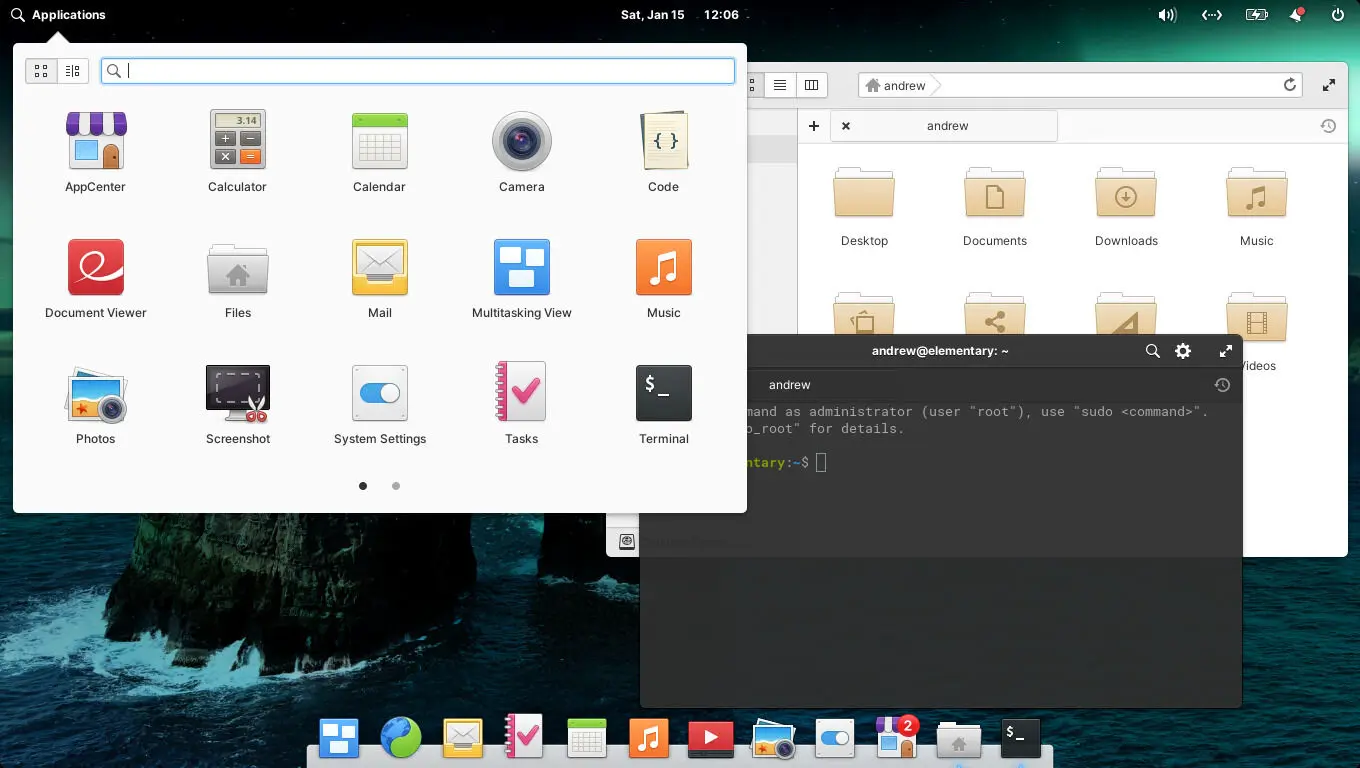Screen dimensions: 1360x768
Task: Switch Files window to column view
Action: (x=812, y=85)
